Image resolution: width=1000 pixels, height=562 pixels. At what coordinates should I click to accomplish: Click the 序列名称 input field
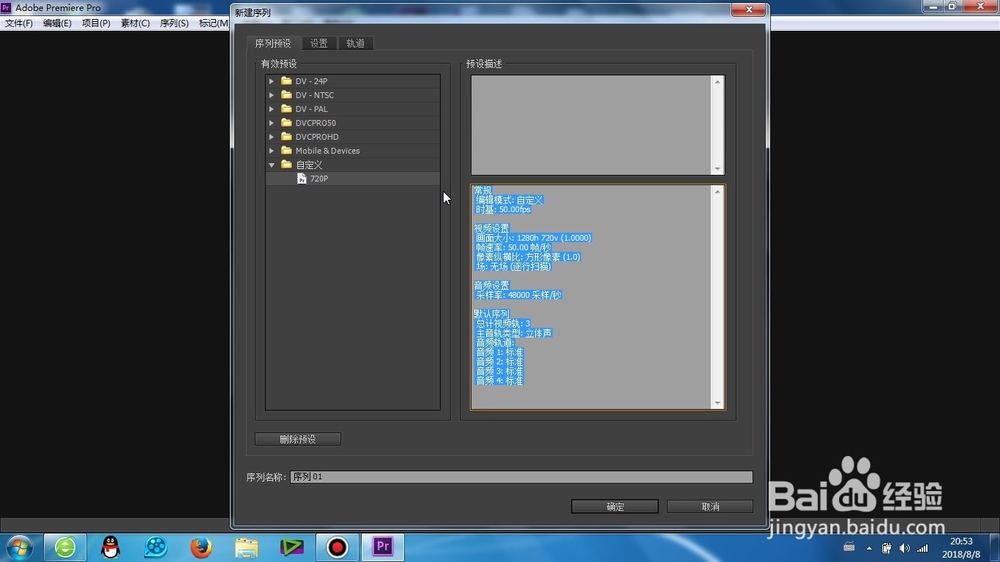[x=521, y=477]
